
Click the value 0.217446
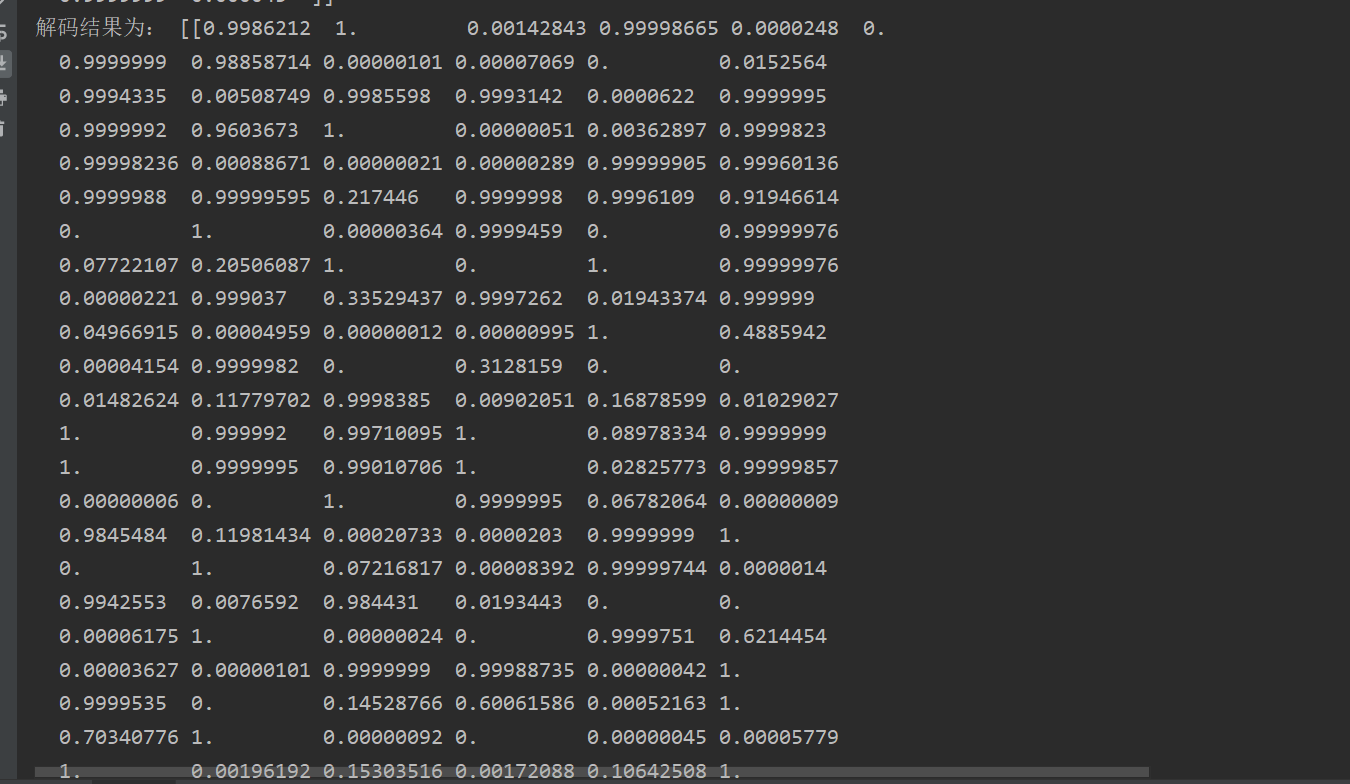click(x=371, y=198)
